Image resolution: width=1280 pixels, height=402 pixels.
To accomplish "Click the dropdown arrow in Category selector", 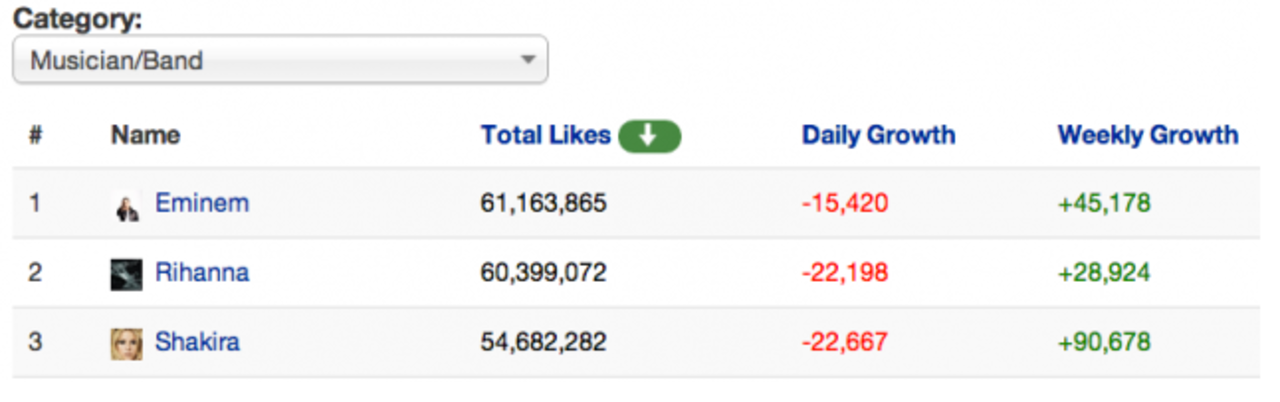I will coord(528,60).
